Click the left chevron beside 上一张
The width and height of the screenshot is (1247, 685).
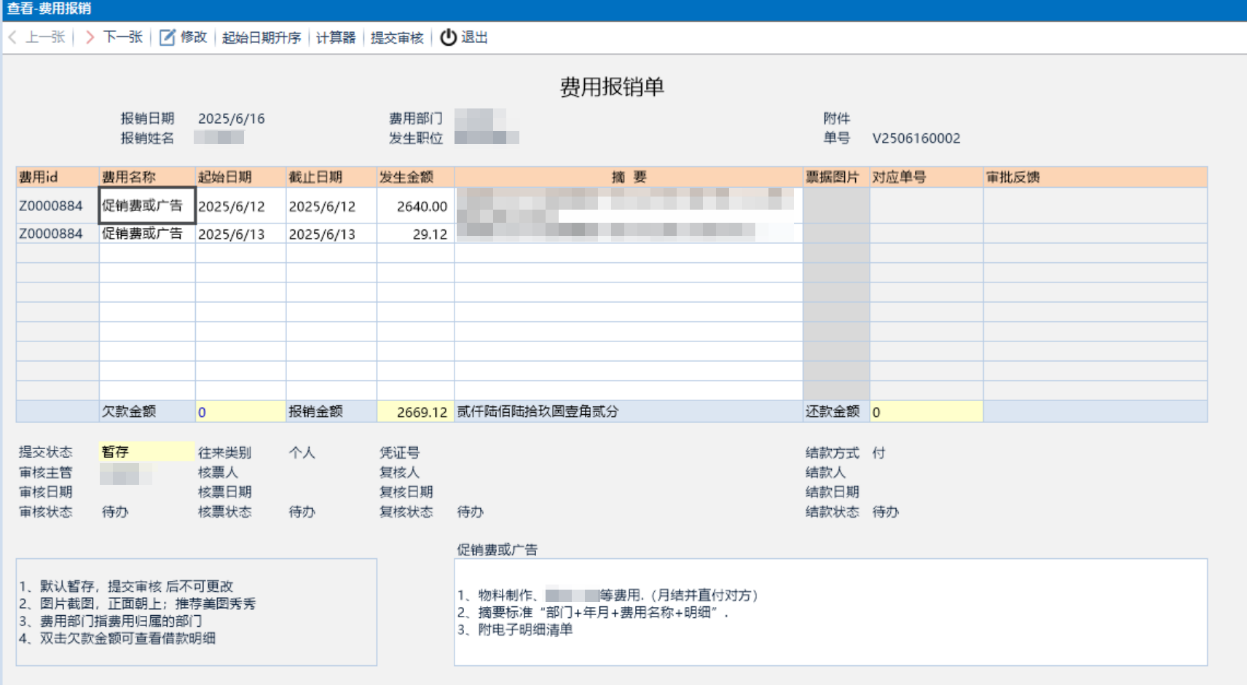pyautogui.click(x=10, y=37)
